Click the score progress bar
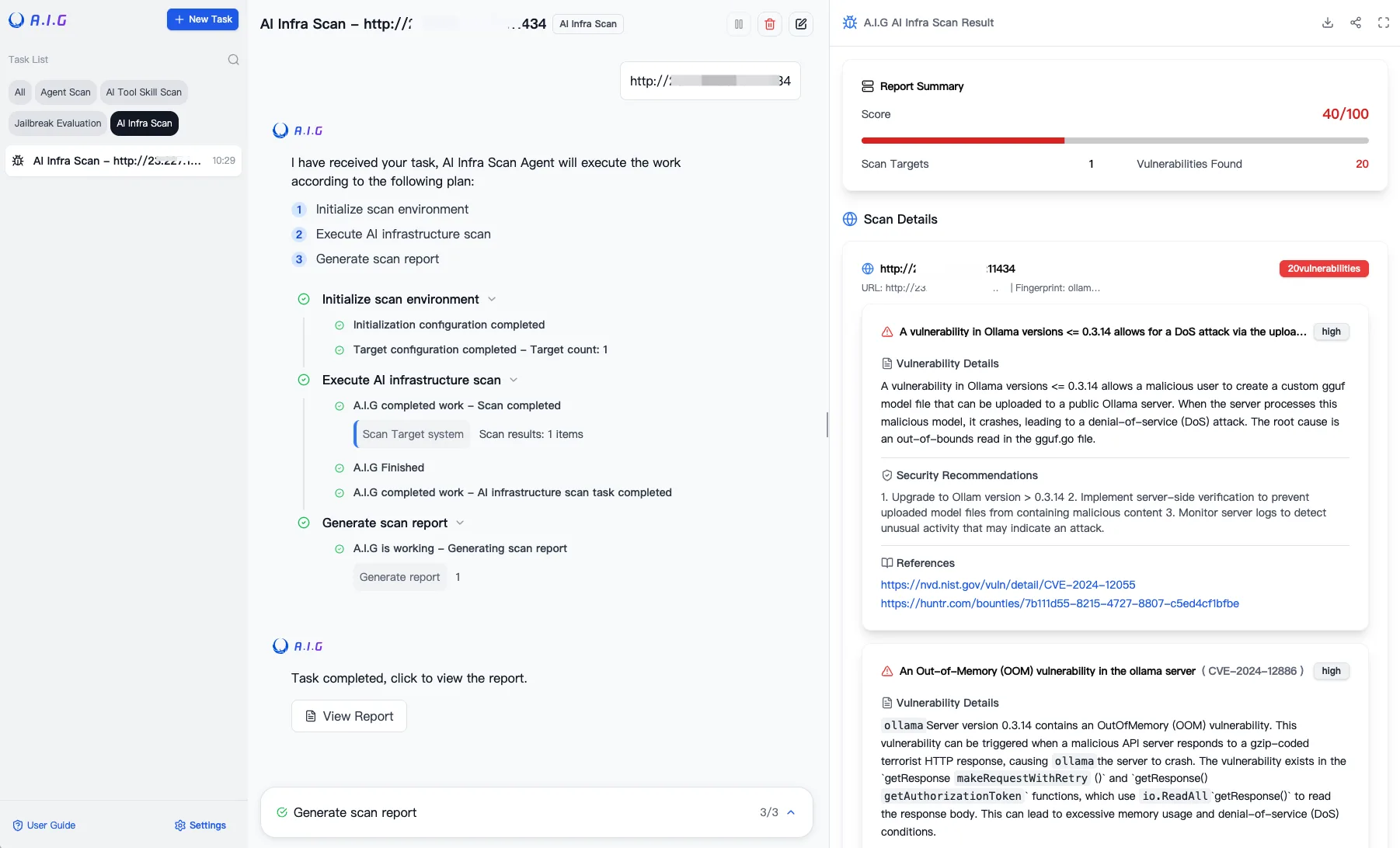The image size is (1400, 848). tap(1115, 141)
